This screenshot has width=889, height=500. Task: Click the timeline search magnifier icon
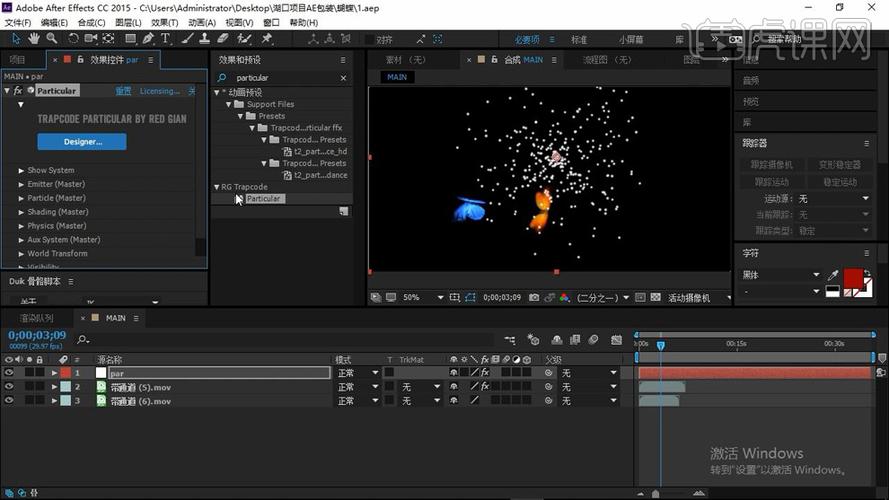click(83, 340)
